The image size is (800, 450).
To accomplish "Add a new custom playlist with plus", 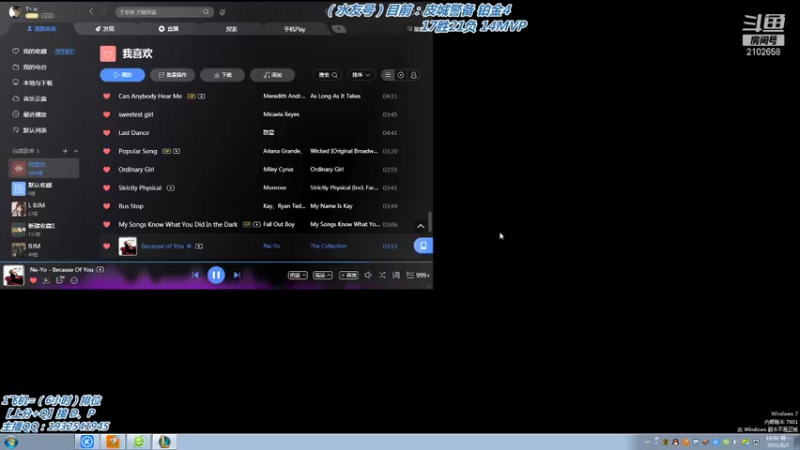I will [65, 151].
